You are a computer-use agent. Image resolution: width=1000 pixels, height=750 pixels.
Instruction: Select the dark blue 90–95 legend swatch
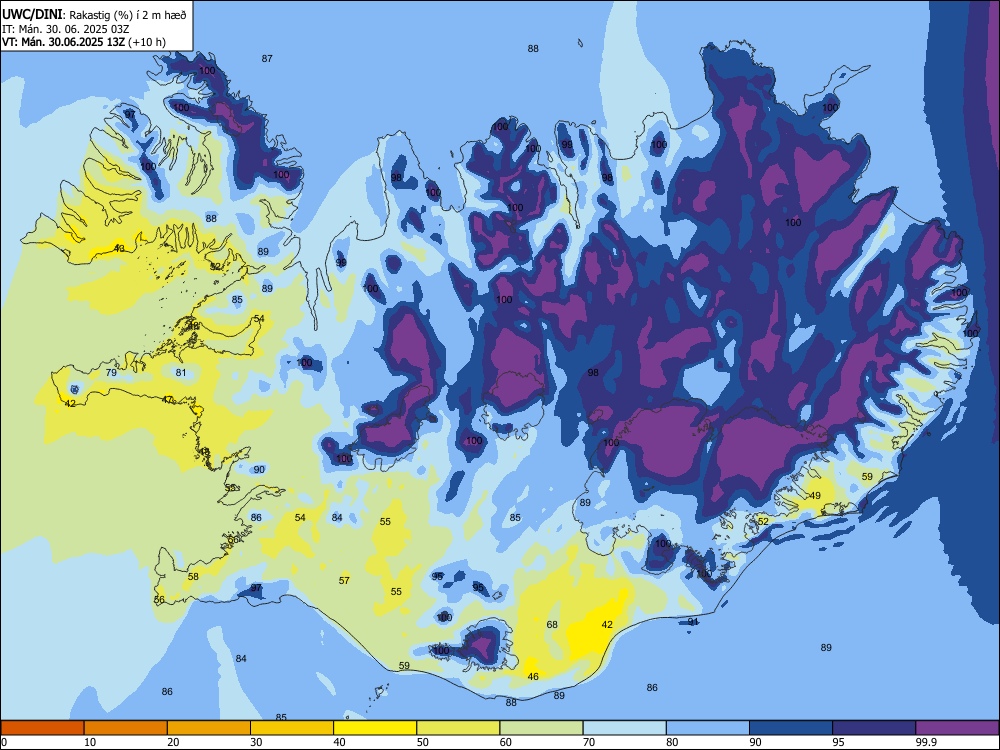click(x=791, y=728)
